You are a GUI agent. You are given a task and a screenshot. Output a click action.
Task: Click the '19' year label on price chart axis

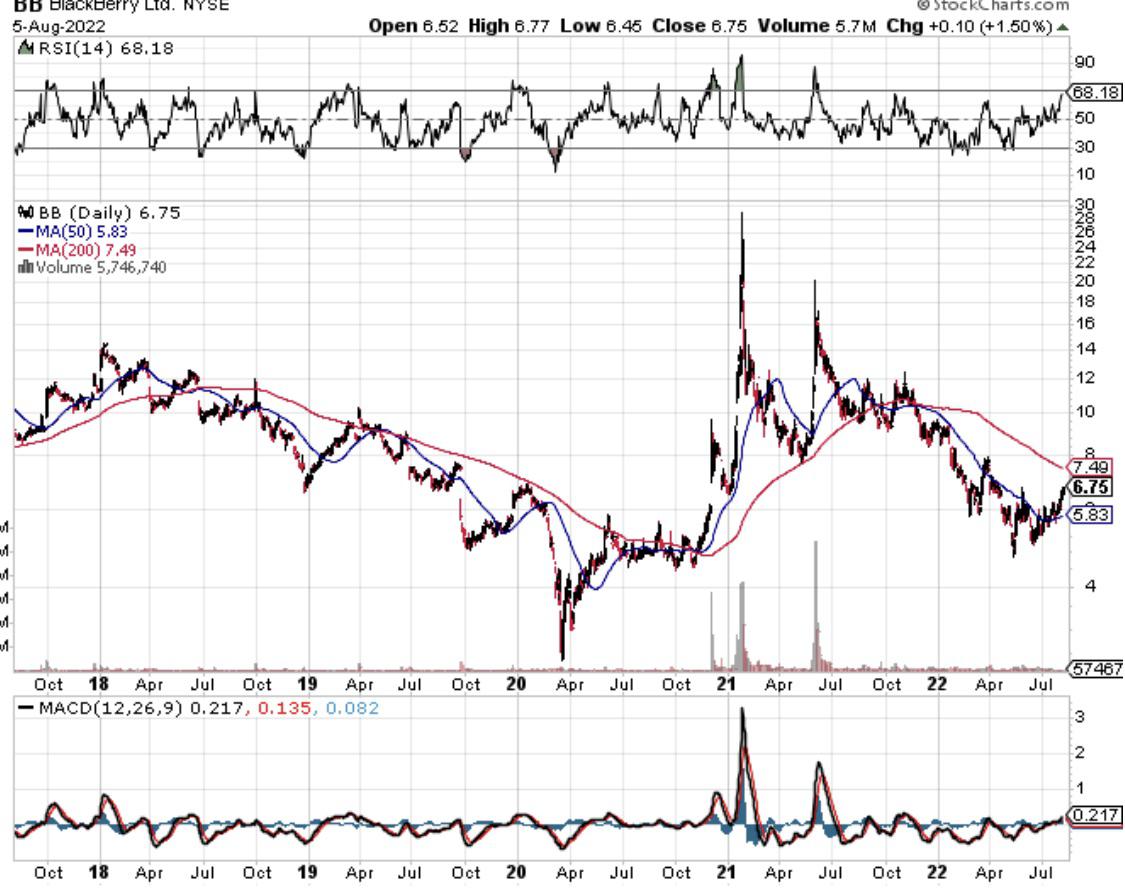pos(307,684)
